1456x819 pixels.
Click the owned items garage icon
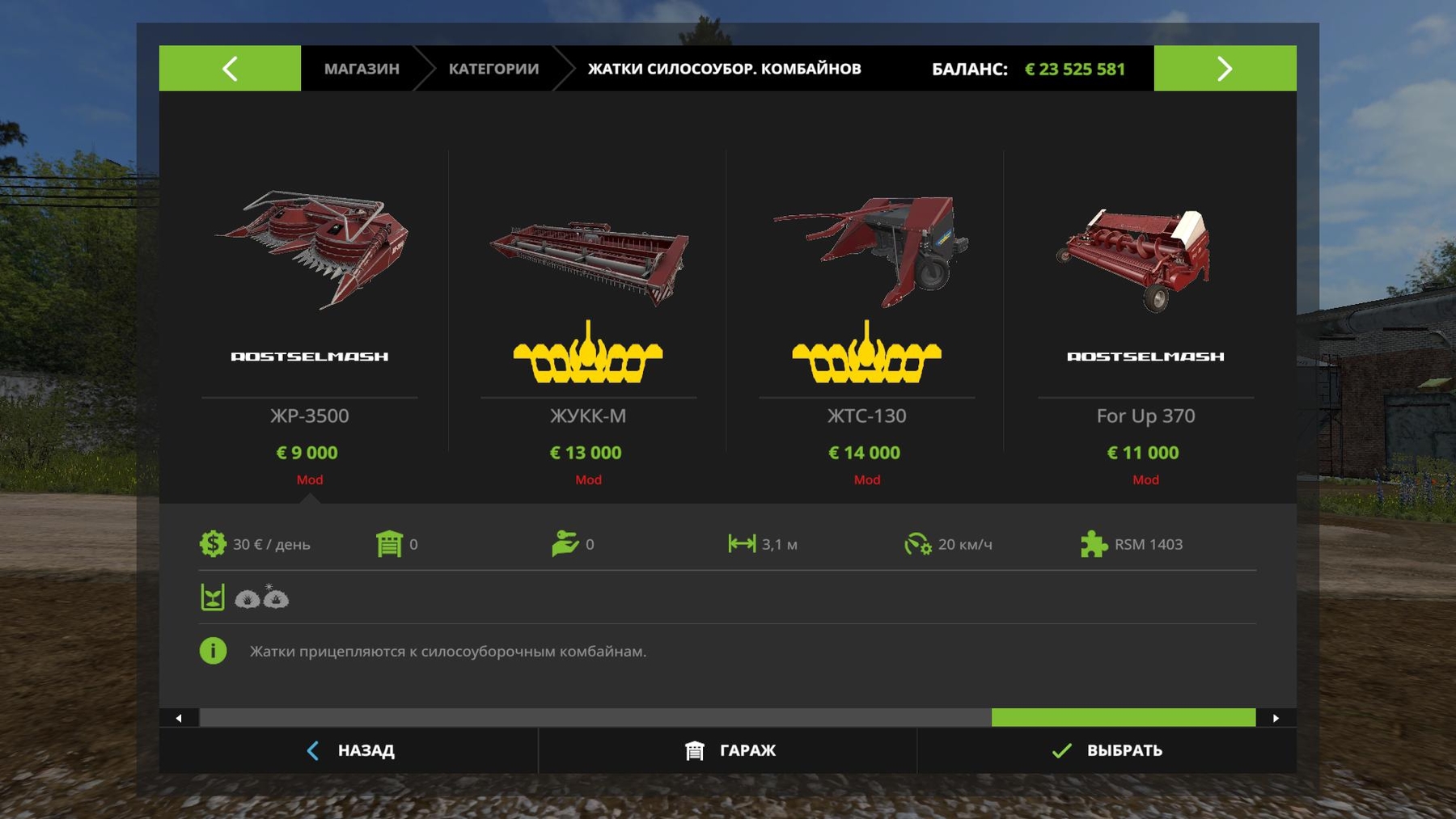[x=389, y=544]
